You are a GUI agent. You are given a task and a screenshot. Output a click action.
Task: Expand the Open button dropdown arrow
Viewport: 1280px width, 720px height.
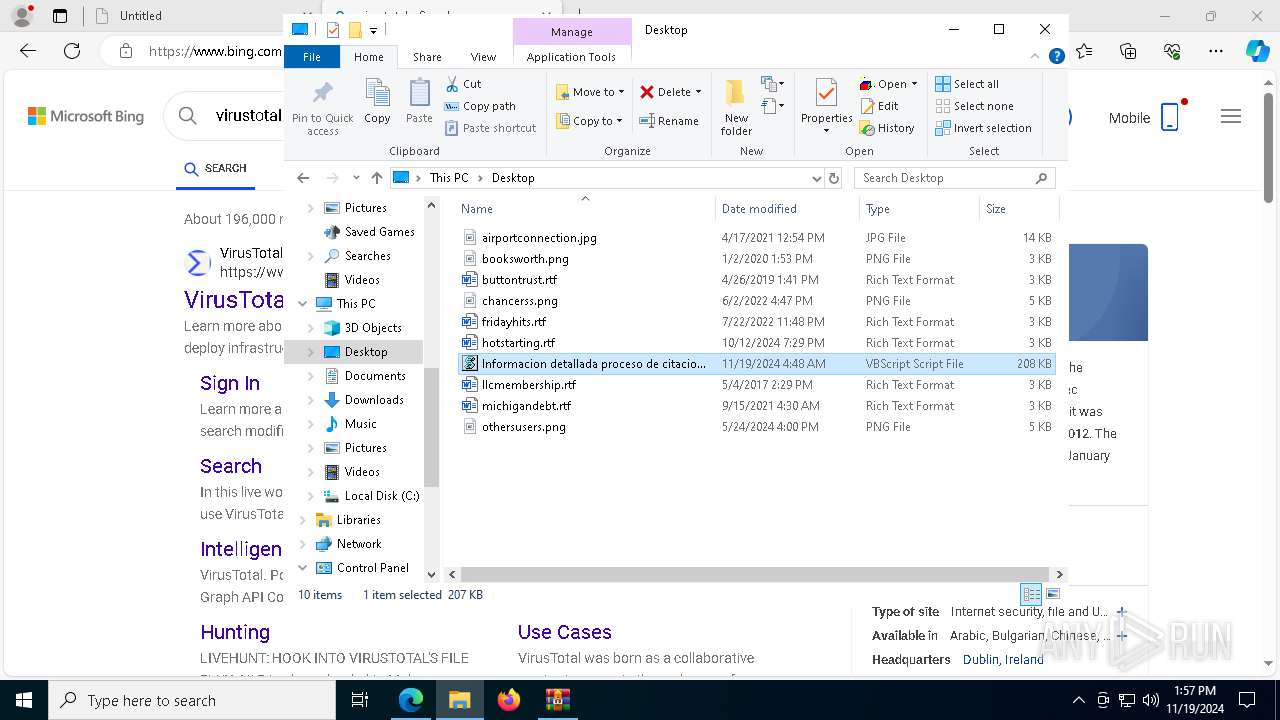(914, 84)
